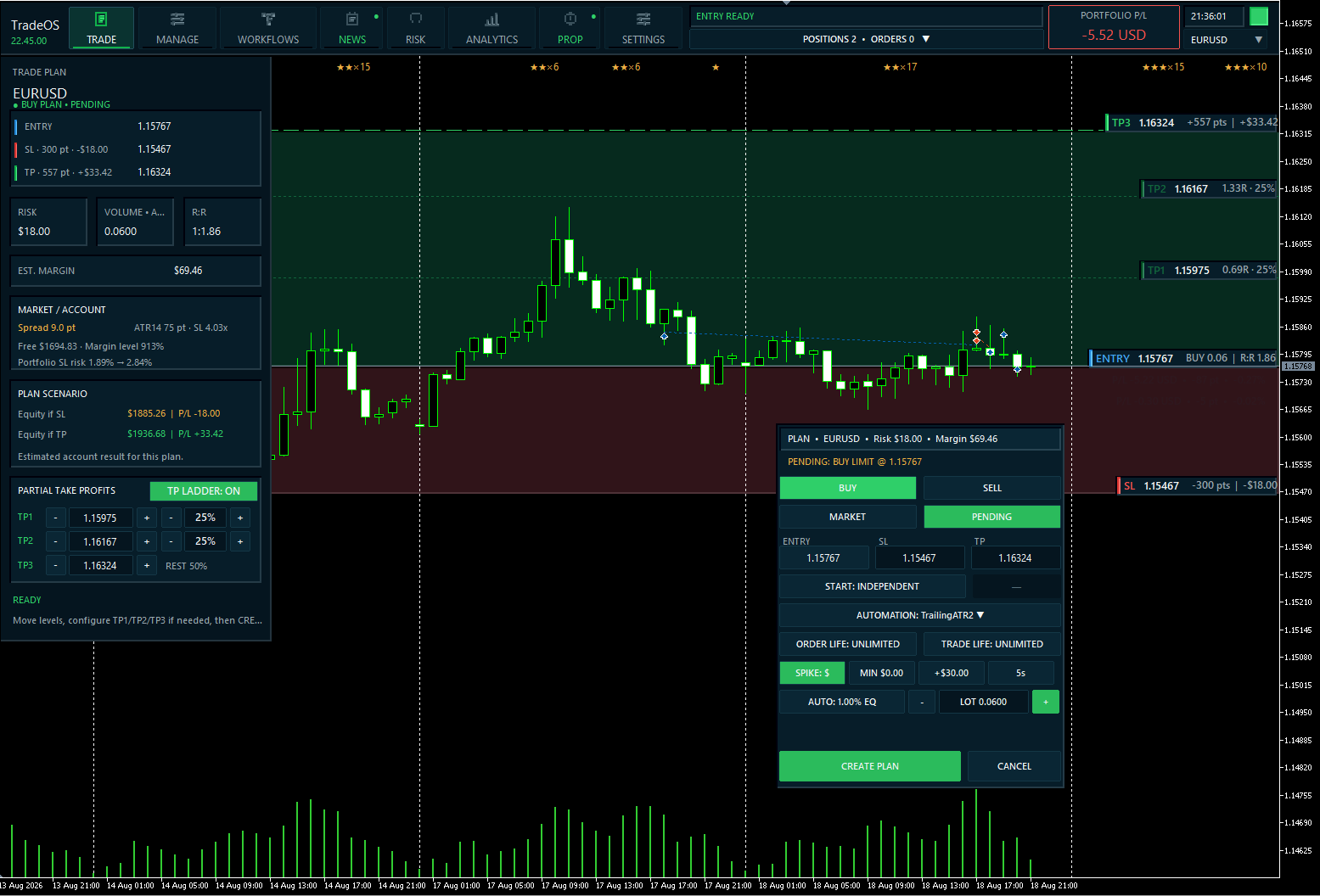Select the MARKET order tab

pos(847,517)
